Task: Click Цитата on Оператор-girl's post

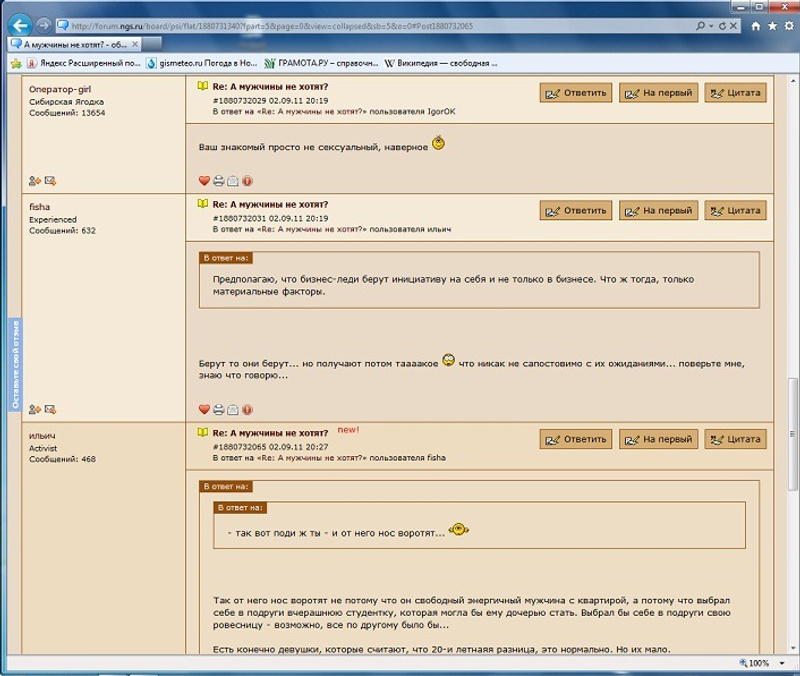Action: point(735,93)
